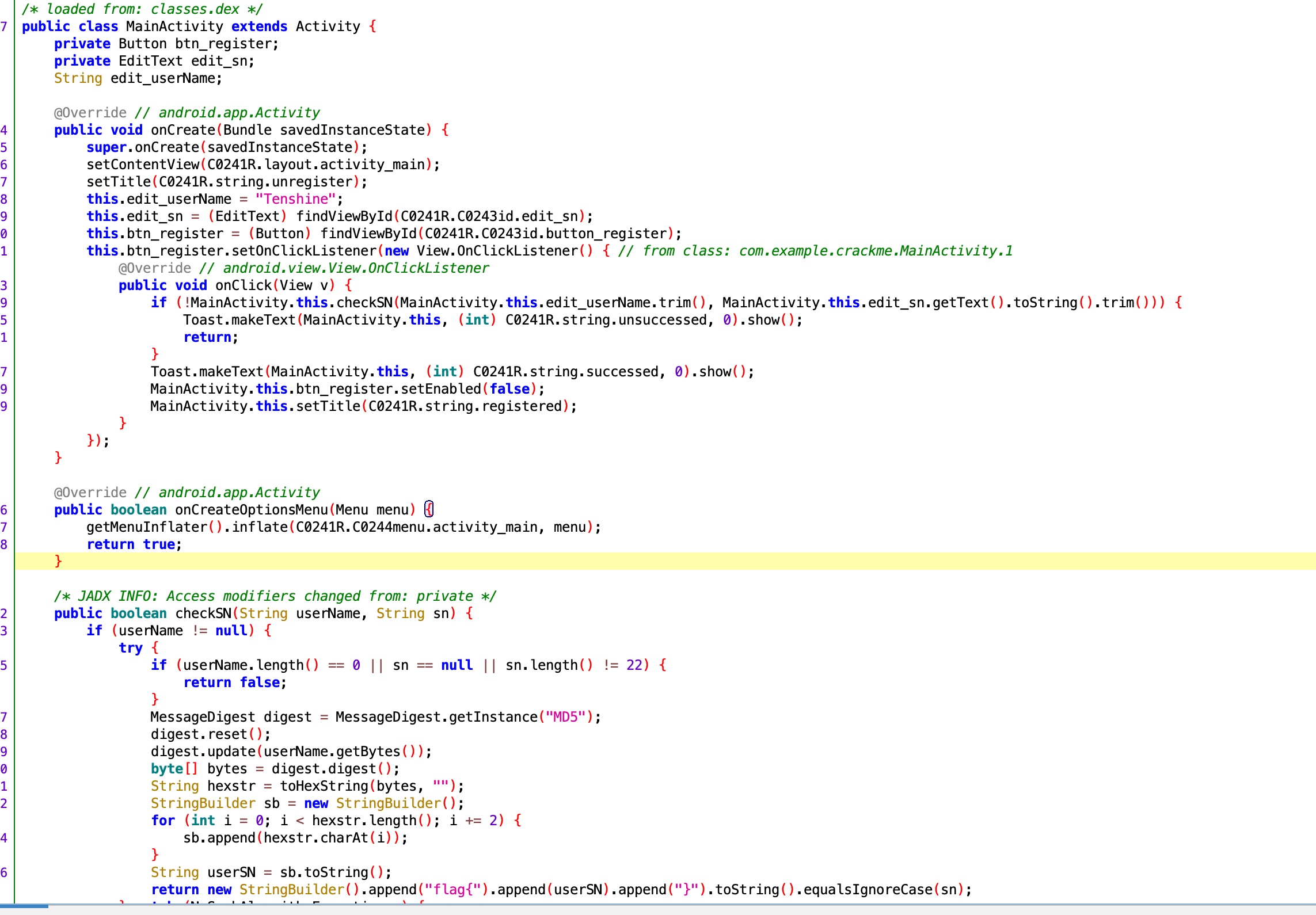Click the edit_sn field declaration

219,61
